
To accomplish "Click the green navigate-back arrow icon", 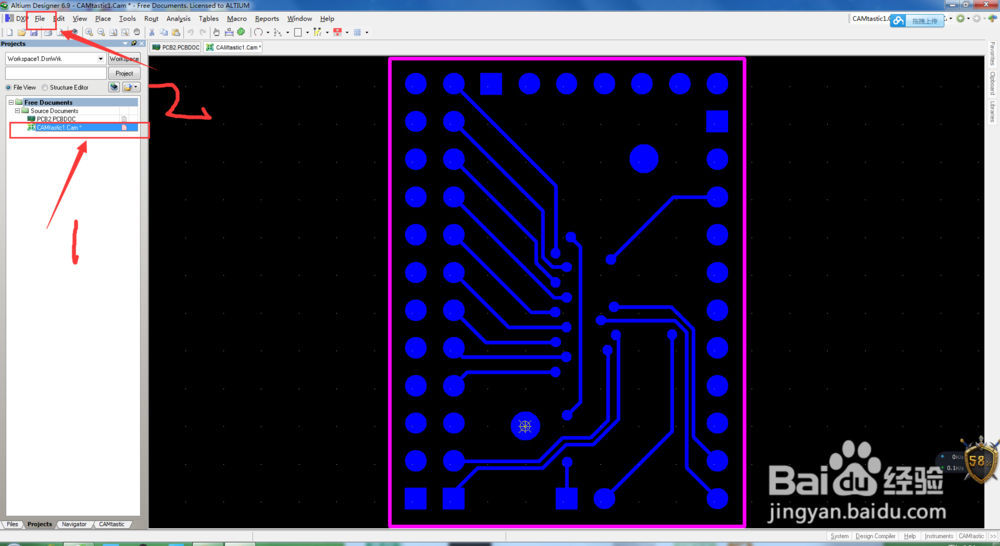I will [960, 18].
